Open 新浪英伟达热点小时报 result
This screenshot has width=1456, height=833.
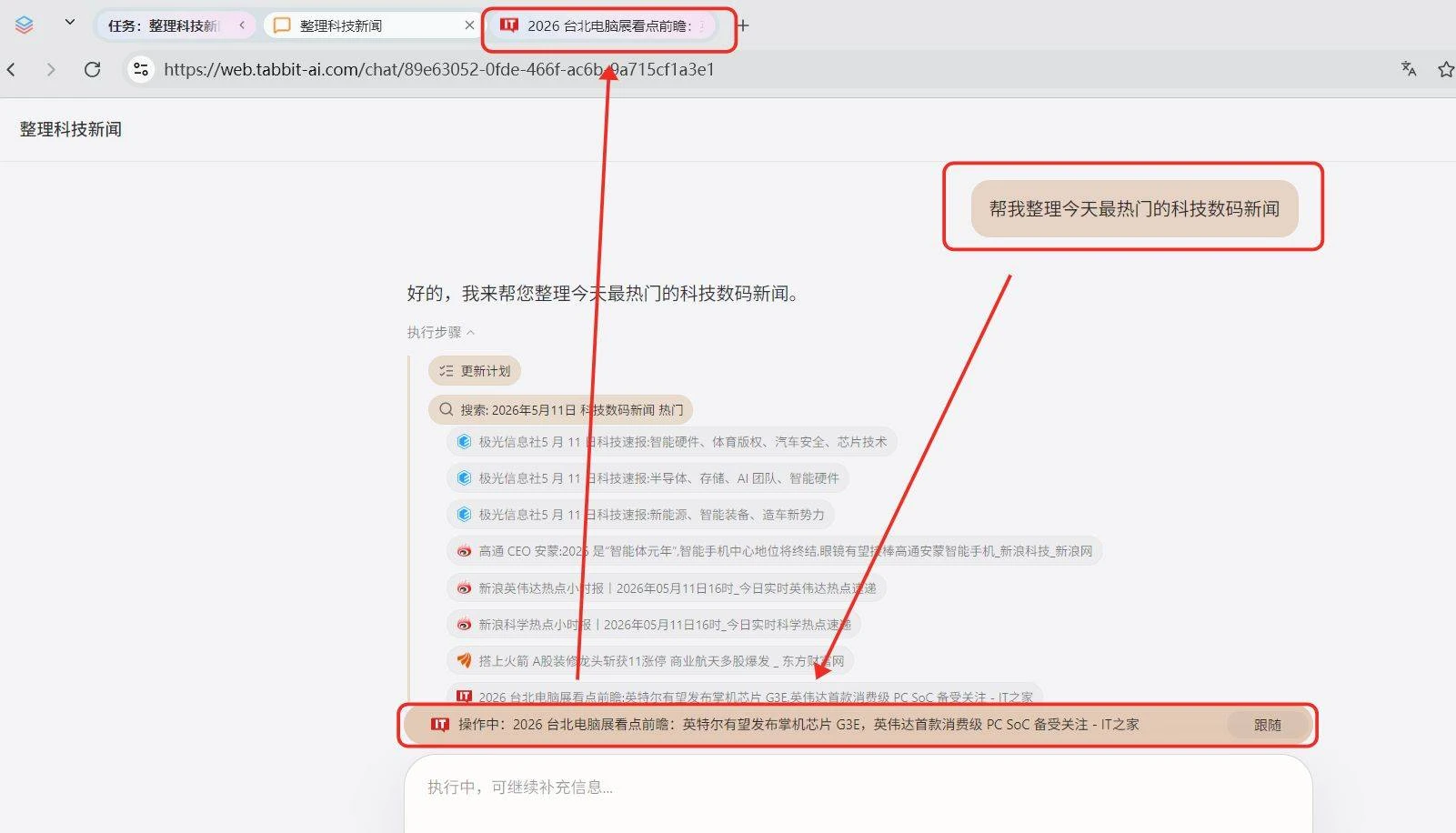click(666, 588)
